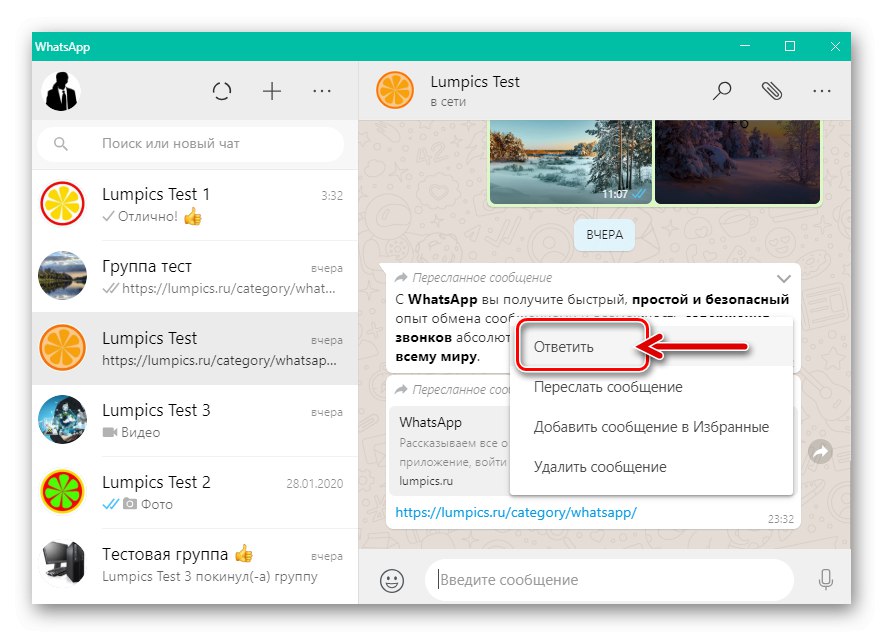Start a new chat with plus icon
Viewport: 883px width, 636px height.
[x=272, y=91]
